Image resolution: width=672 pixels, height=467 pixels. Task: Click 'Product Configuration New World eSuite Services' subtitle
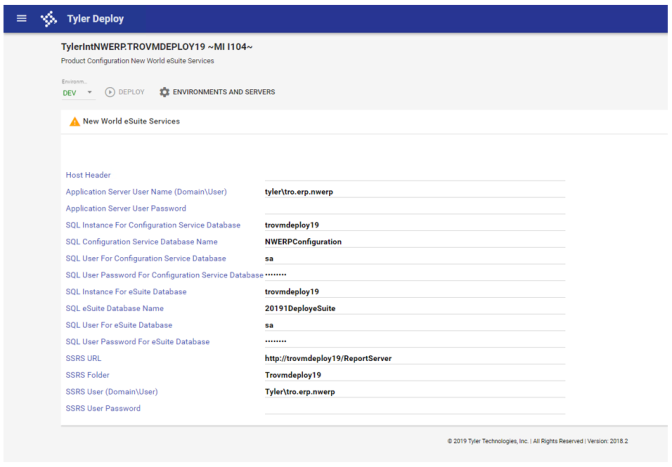pyautogui.click(x=137, y=61)
